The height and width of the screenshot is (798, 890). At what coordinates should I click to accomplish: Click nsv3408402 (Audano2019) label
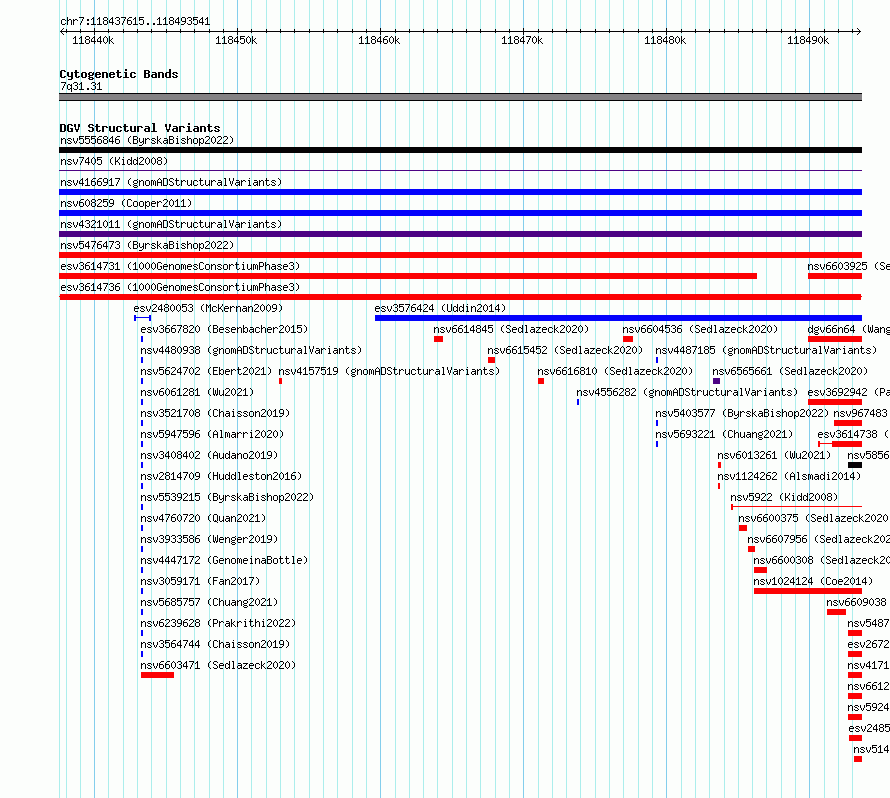(209, 455)
